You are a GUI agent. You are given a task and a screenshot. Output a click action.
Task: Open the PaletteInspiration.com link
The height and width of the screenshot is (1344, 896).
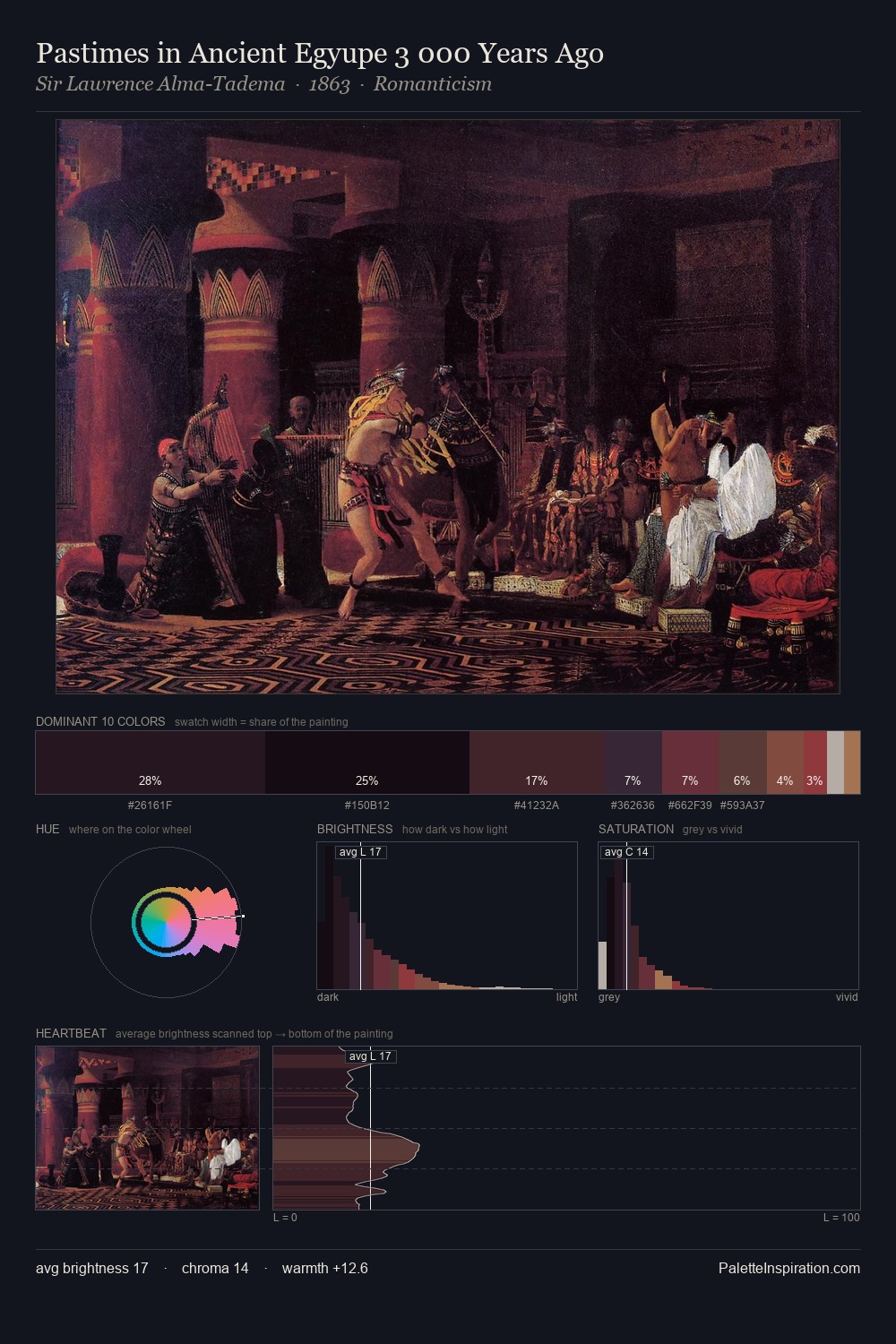point(789,1268)
